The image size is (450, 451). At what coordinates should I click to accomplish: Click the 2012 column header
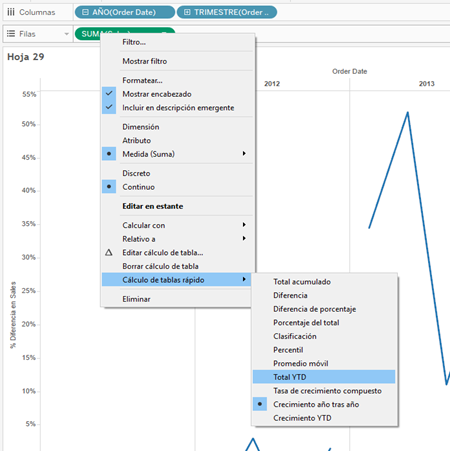pos(272,84)
